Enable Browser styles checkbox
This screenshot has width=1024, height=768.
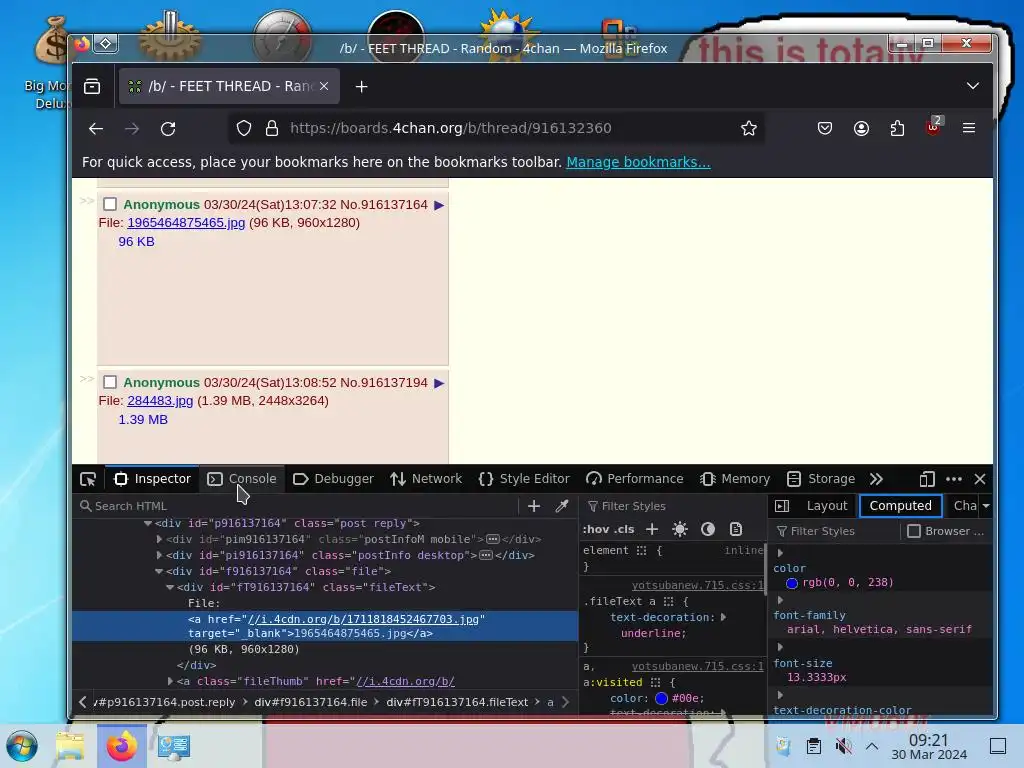pos(914,531)
